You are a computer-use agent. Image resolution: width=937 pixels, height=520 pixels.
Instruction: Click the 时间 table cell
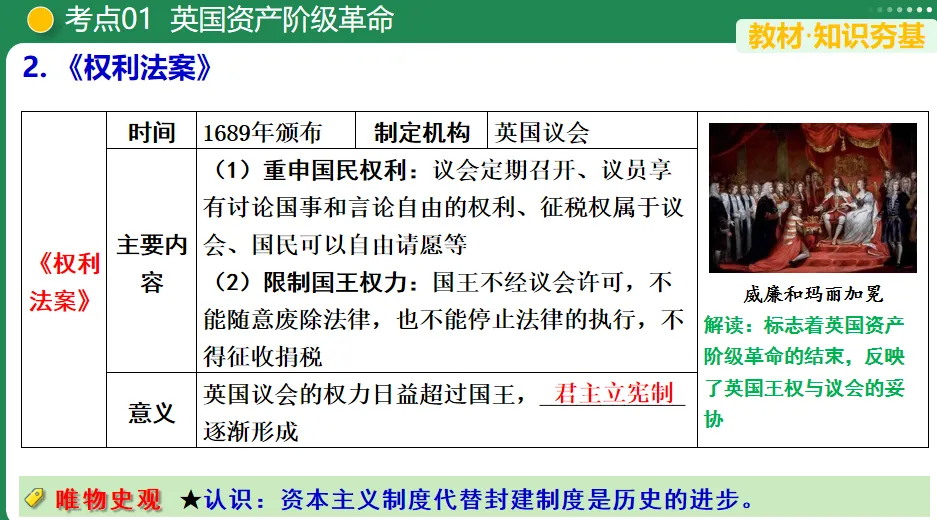(x=152, y=131)
